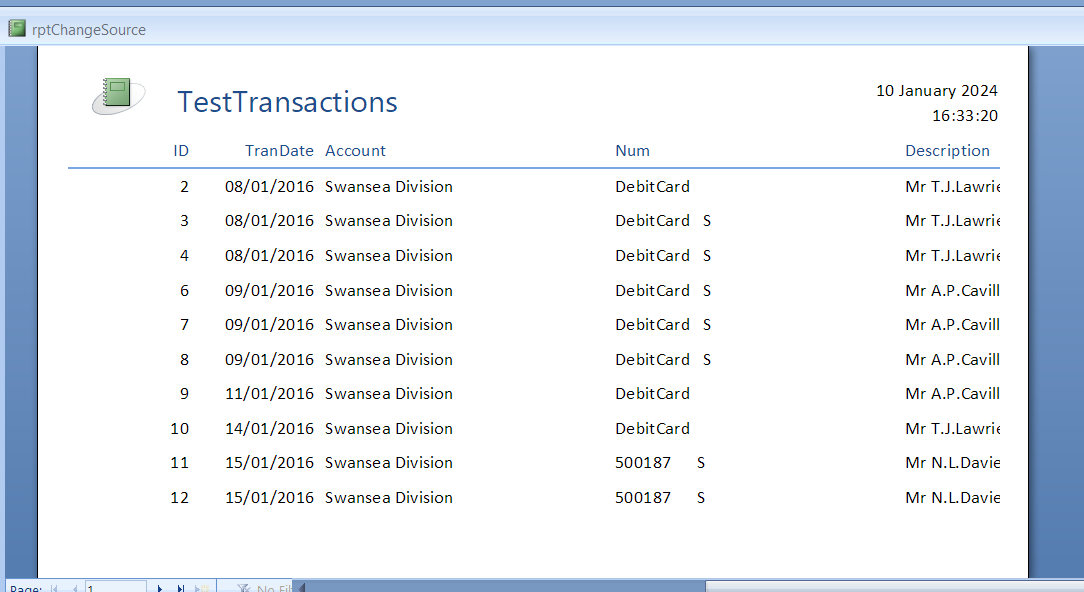Click the Num column header
The image size is (1084, 592).
(x=633, y=151)
